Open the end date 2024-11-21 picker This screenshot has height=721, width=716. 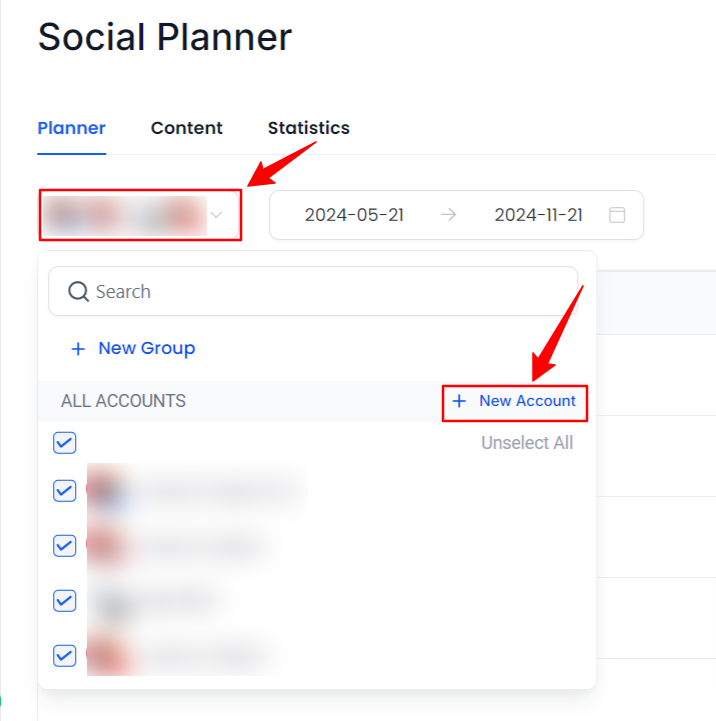point(538,215)
